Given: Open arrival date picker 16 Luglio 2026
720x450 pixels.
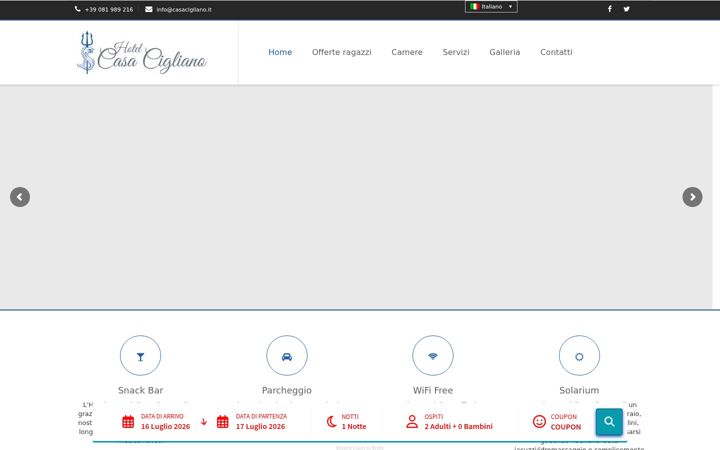Looking at the screenshot, I should pyautogui.click(x=156, y=422).
